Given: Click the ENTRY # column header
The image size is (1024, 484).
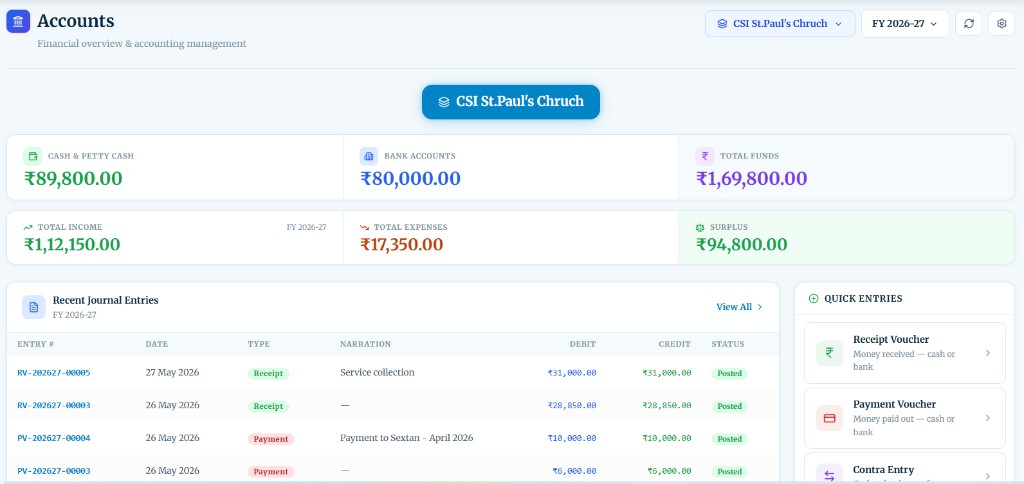Looking at the screenshot, I should (x=35, y=344).
